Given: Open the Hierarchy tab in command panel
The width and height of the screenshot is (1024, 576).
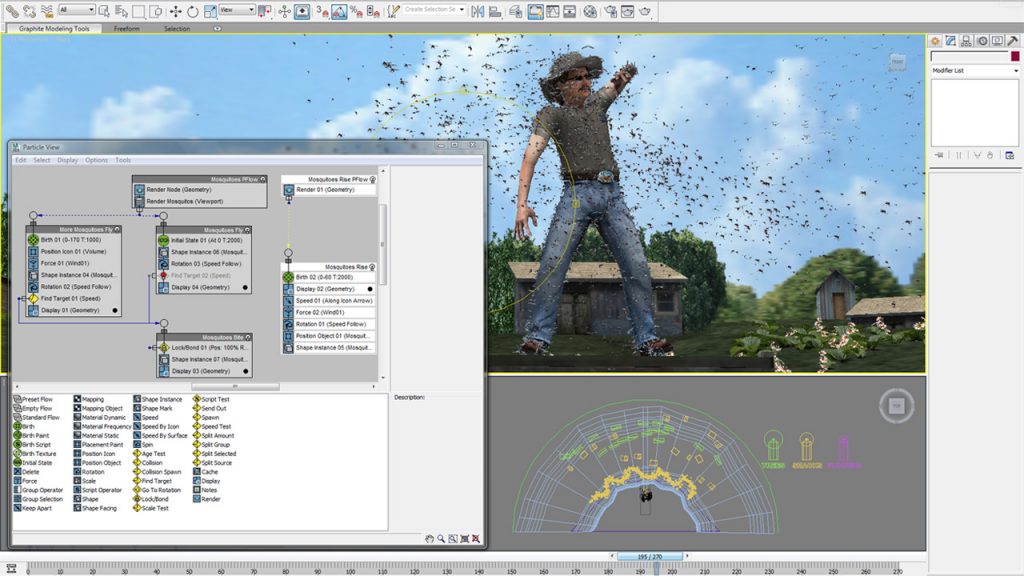Looking at the screenshot, I should pyautogui.click(x=967, y=41).
